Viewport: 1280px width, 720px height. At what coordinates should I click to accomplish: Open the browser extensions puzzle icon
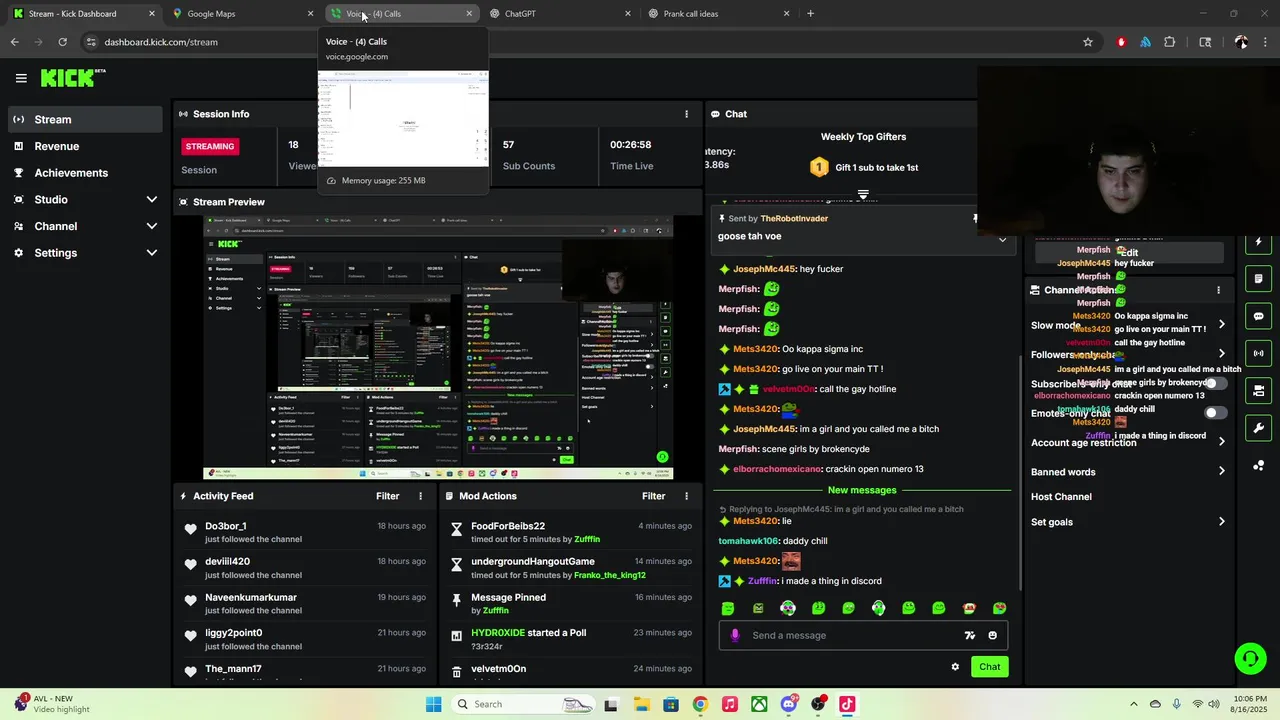pyautogui.click(x=1169, y=42)
